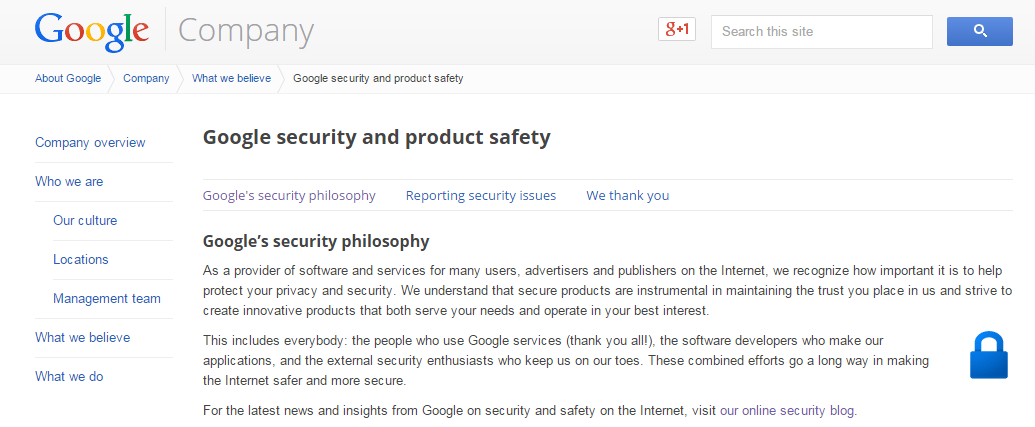Open the Management team sidebar link
Screen dimensions: 1035x427
pyautogui.click(x=107, y=298)
